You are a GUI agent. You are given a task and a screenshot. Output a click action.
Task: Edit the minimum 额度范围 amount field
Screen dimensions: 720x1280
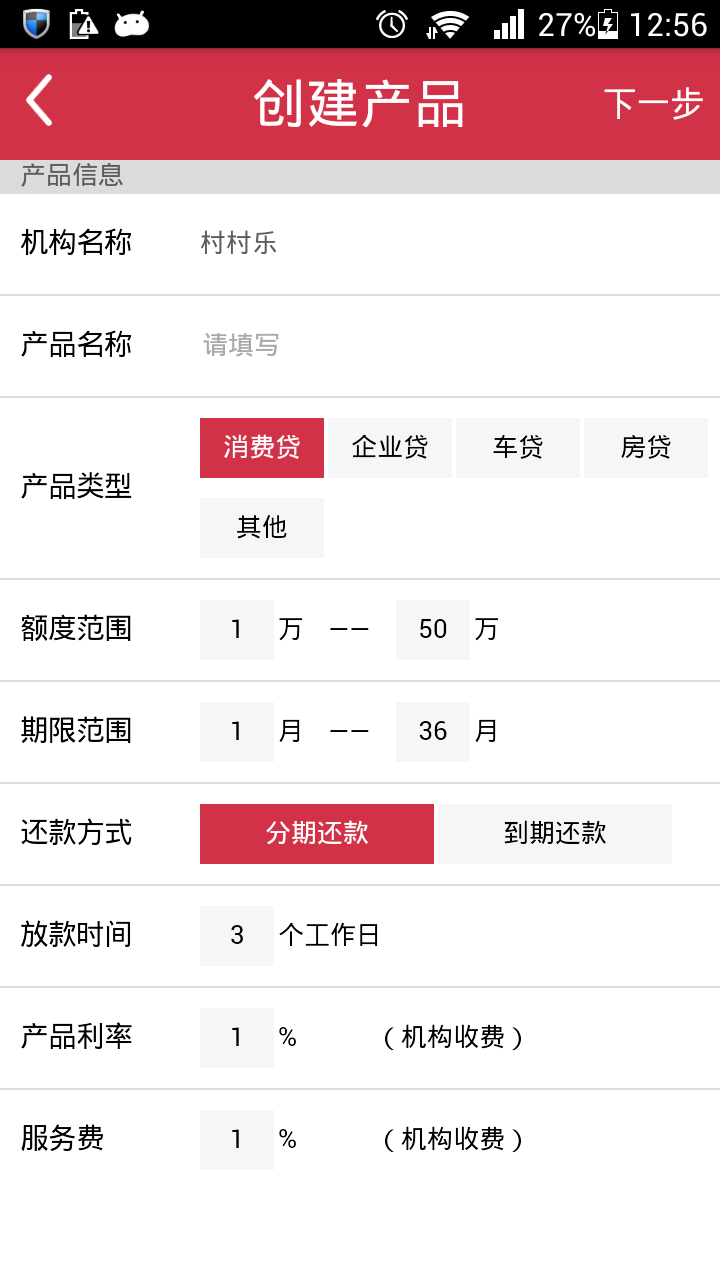point(237,630)
